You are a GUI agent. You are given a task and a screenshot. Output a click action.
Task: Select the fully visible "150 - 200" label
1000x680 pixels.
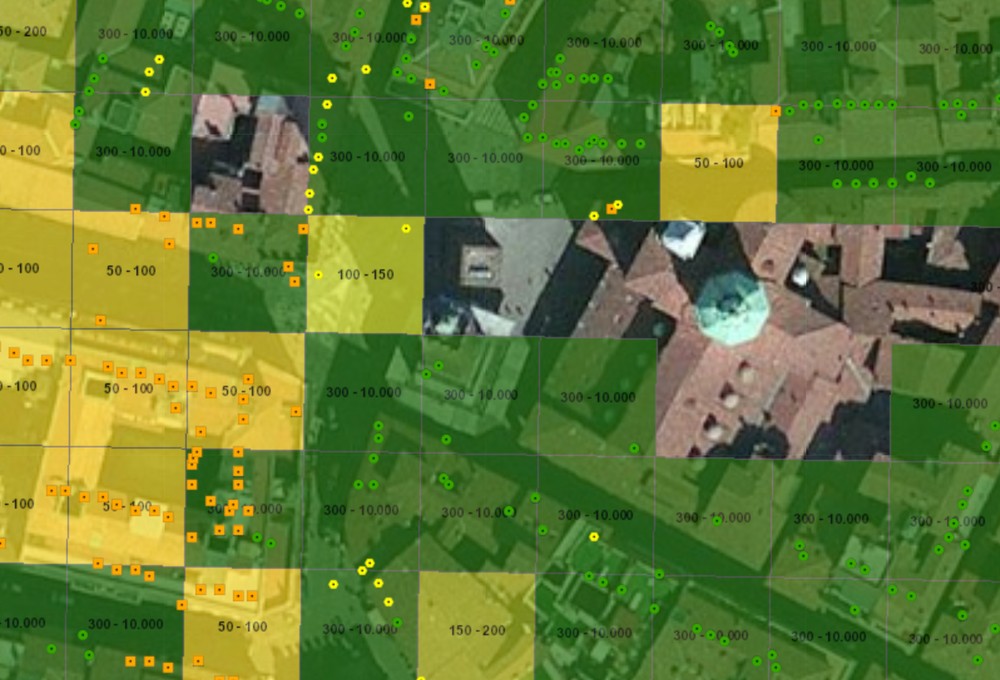pyautogui.click(x=477, y=630)
